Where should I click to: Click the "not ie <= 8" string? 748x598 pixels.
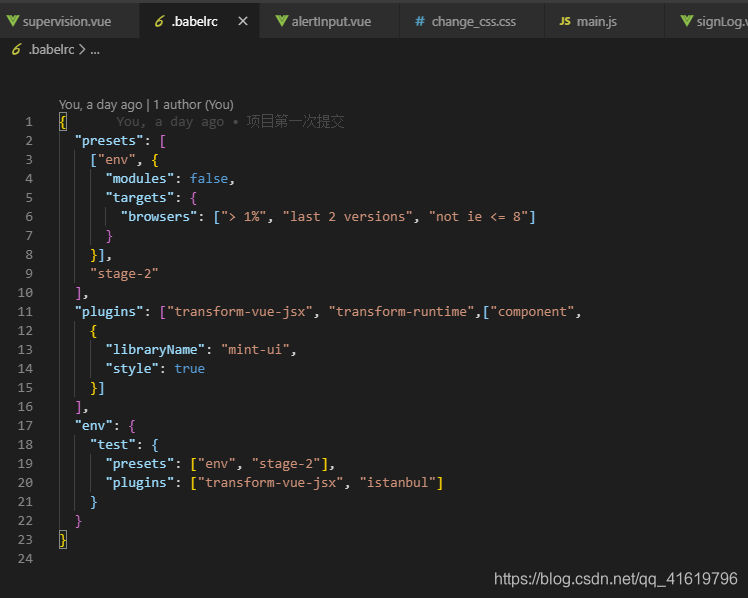[478, 217]
